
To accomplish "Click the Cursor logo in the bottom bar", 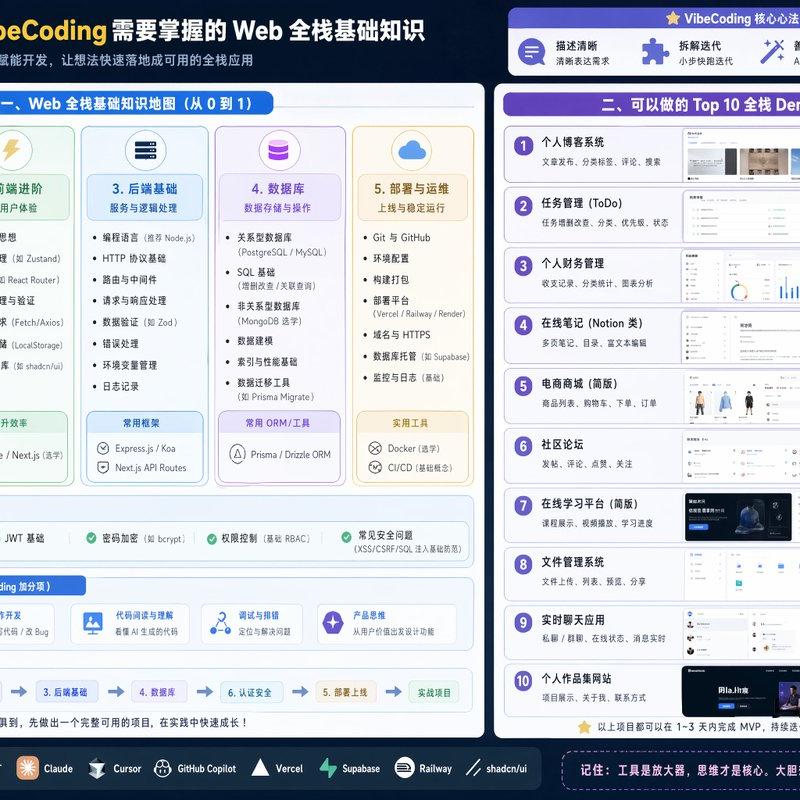I will [x=96, y=768].
